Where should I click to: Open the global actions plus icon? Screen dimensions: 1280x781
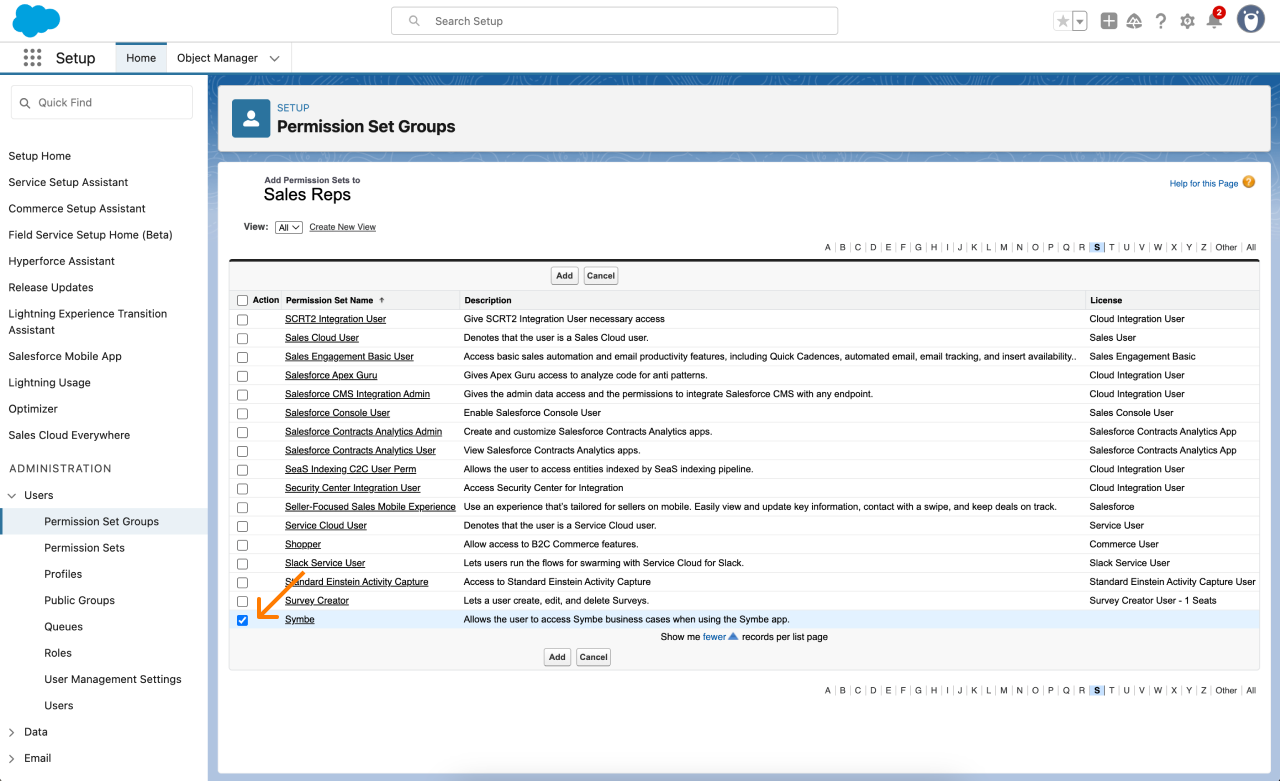[1108, 21]
